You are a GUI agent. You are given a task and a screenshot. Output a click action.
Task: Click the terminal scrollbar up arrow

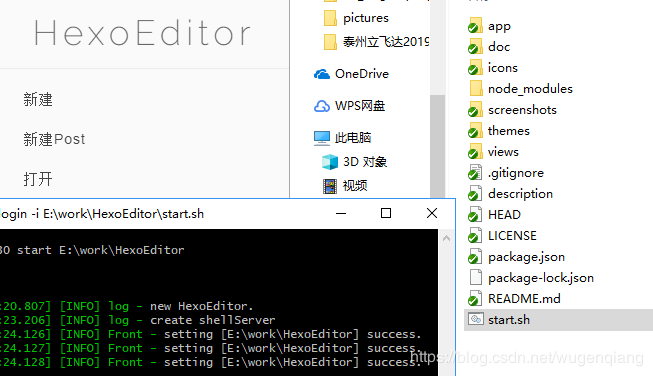coord(446,239)
